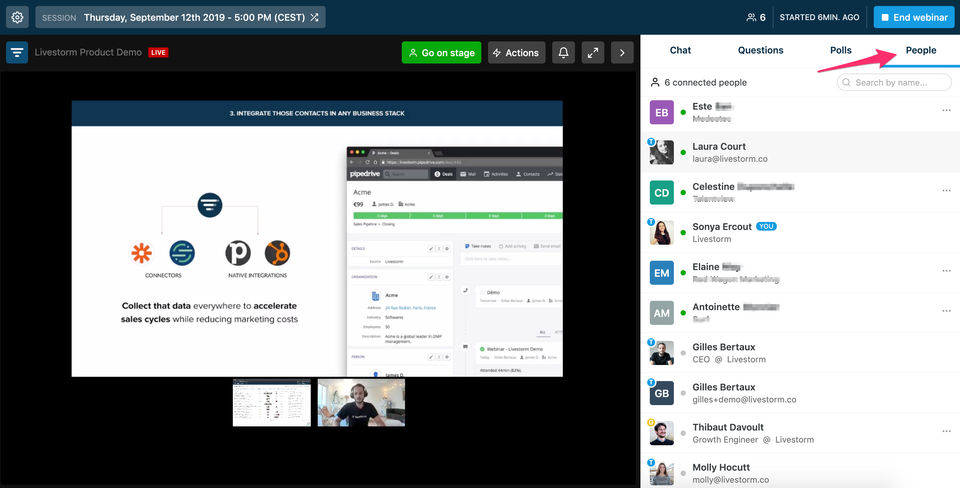Click the Segment icon in the slide

pos(182,253)
